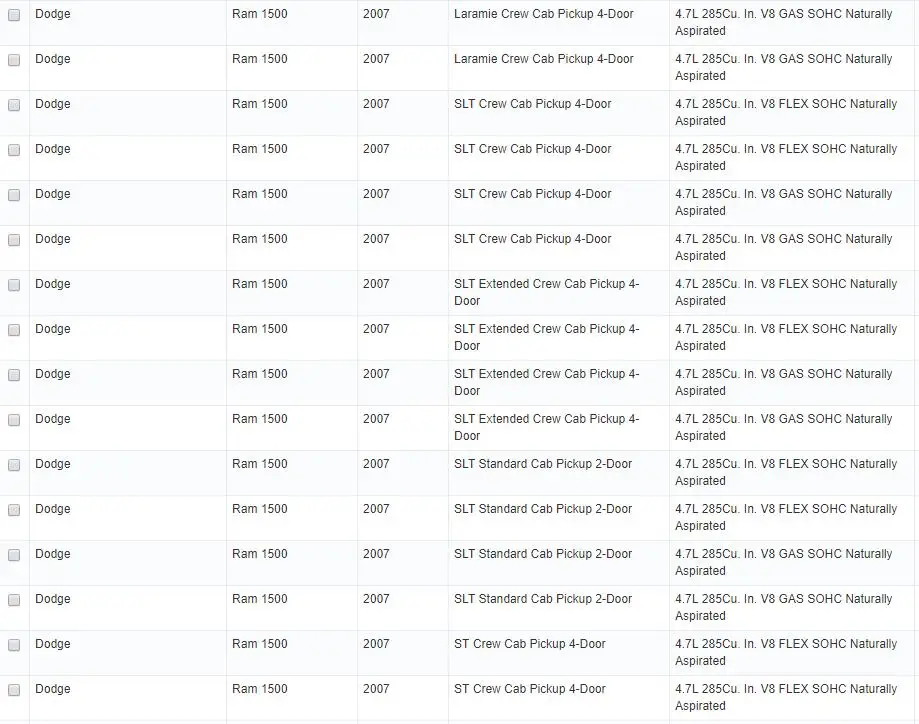
Task: Click trim text of second Laramie Crew Cab row
Action: (x=543, y=59)
